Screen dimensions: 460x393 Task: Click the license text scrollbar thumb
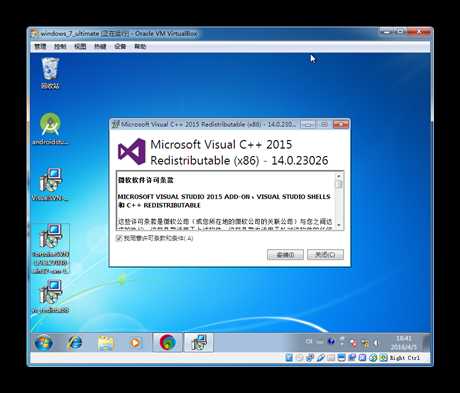coord(339,184)
